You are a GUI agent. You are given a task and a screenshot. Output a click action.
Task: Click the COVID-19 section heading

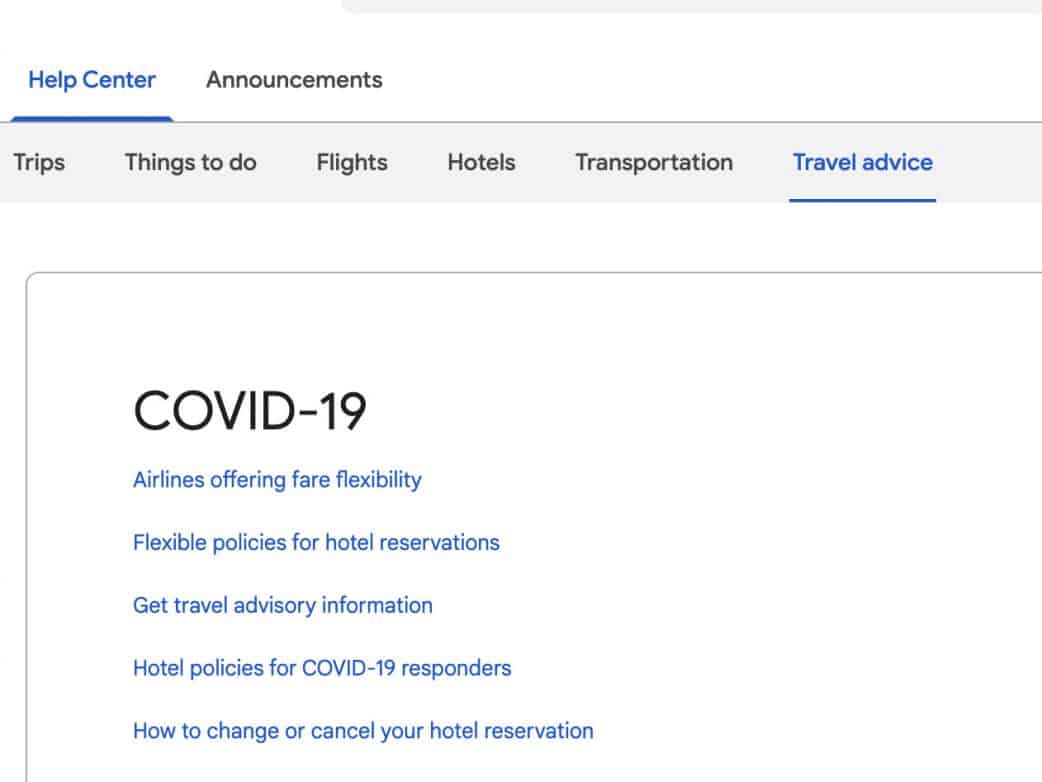(x=250, y=411)
